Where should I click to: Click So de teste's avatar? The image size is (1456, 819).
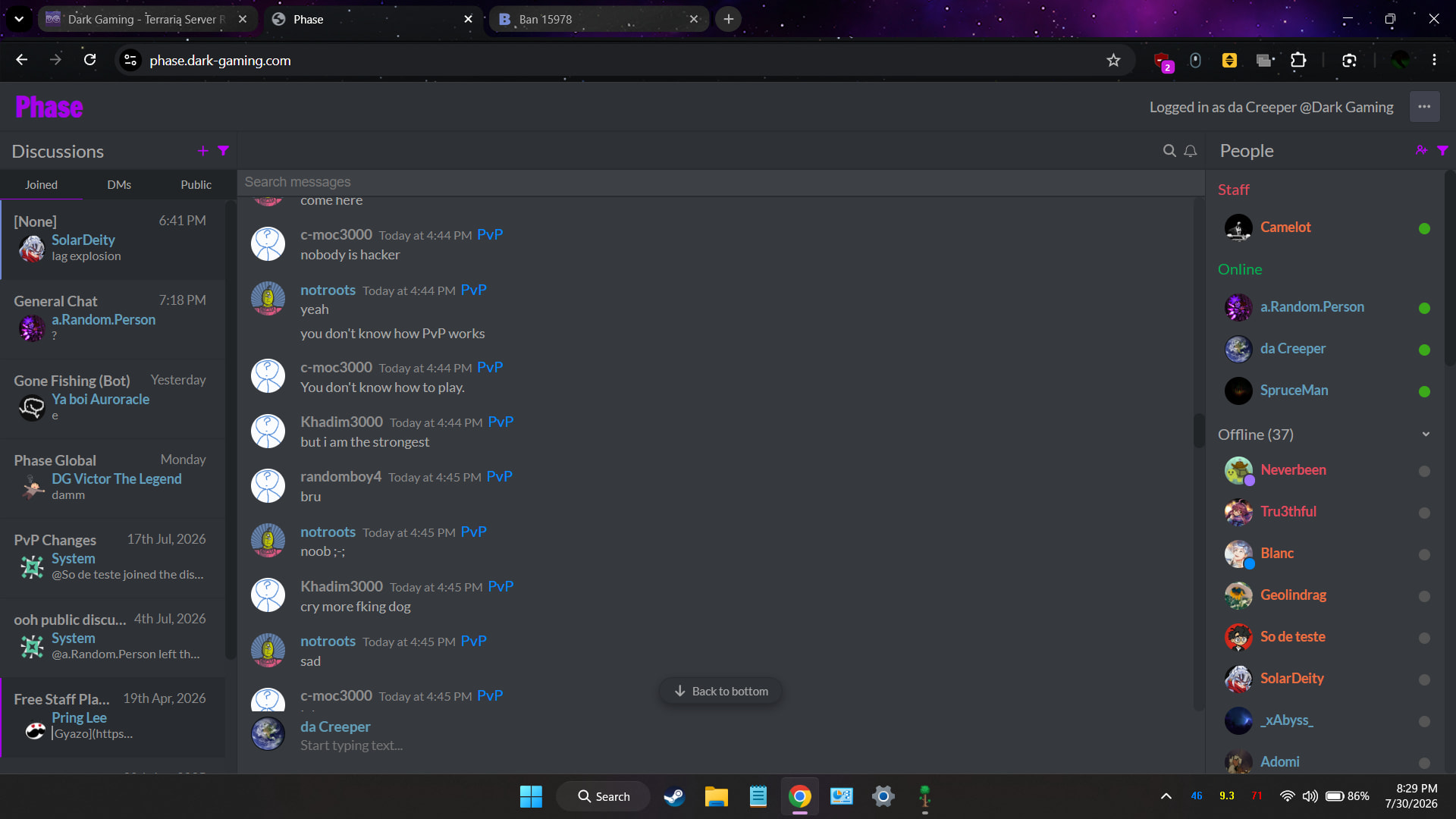point(1238,637)
